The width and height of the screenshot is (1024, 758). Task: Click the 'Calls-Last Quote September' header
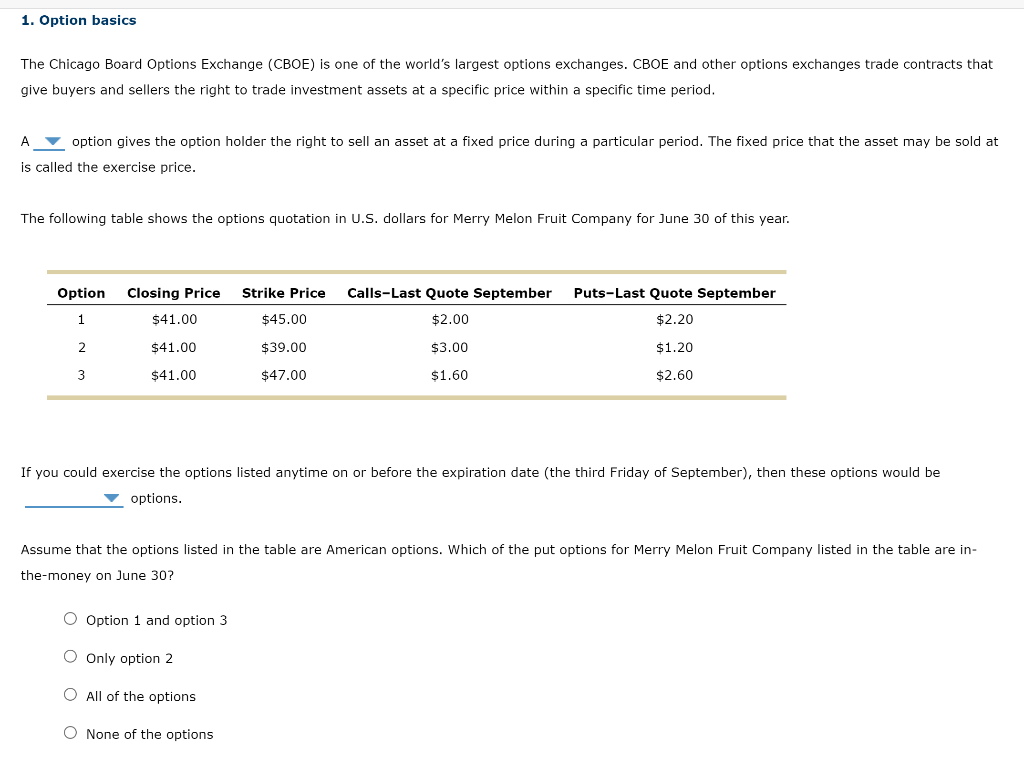[449, 292]
